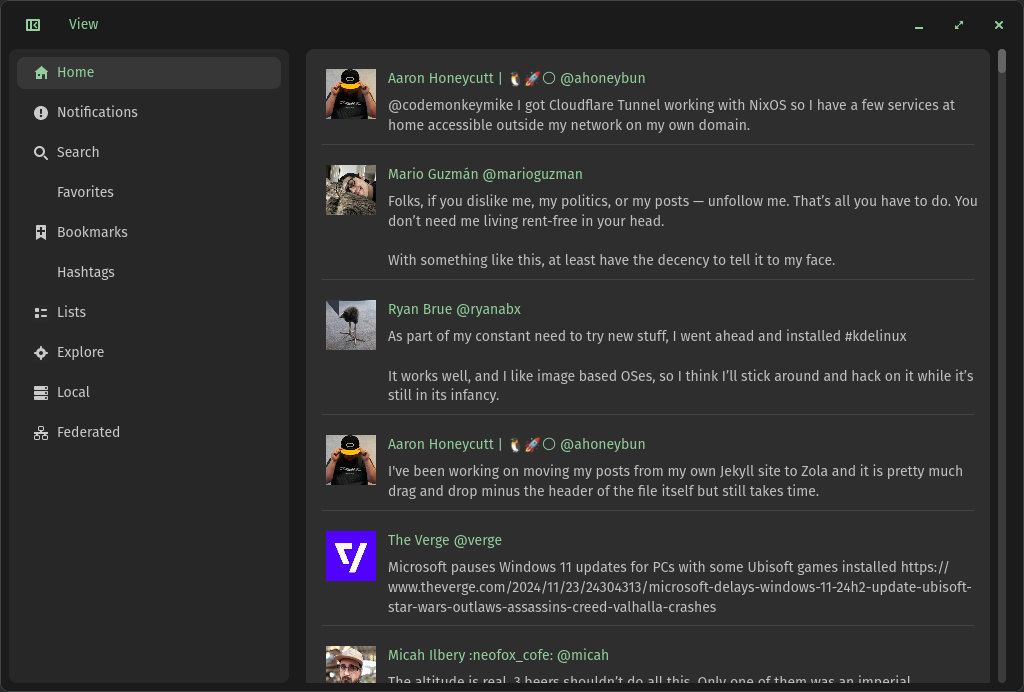Click Ryan Brue's bird avatar

(x=351, y=325)
